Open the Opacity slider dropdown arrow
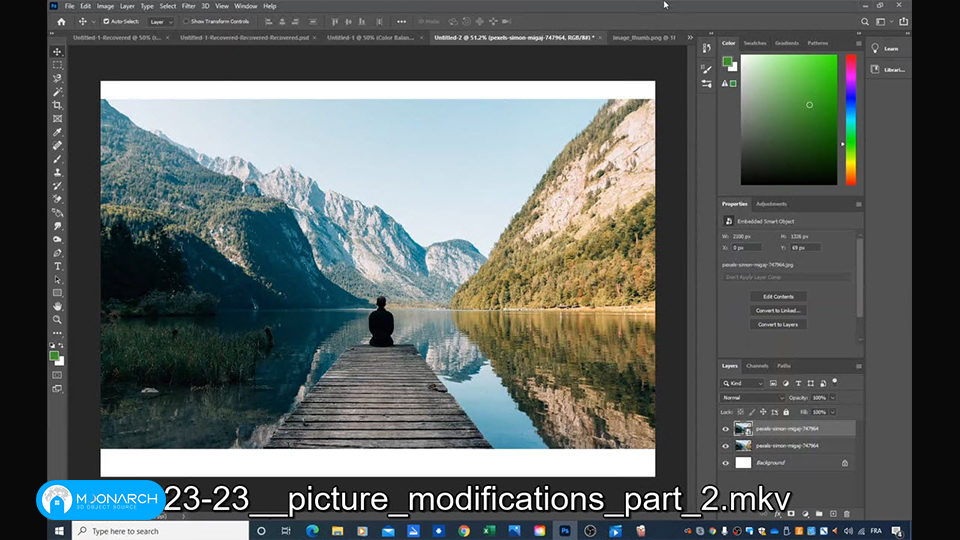 pyautogui.click(x=833, y=398)
